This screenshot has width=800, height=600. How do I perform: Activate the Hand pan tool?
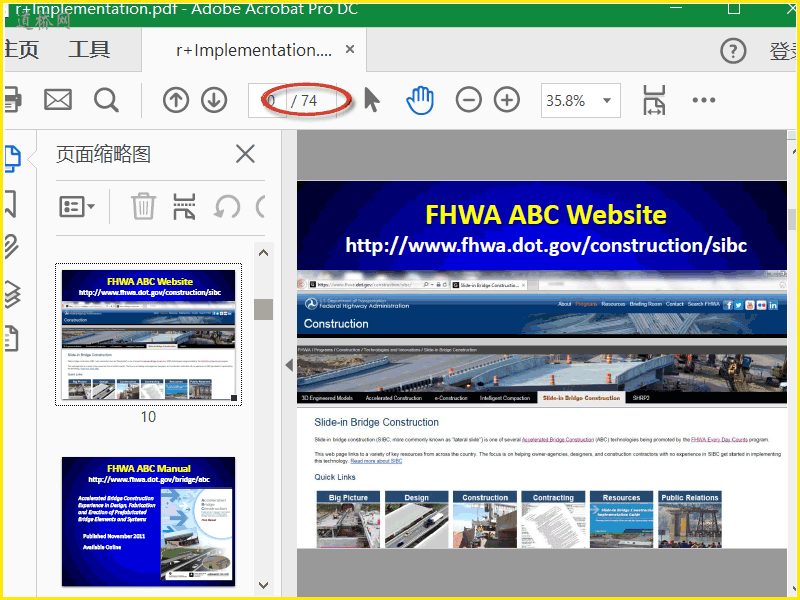[420, 100]
